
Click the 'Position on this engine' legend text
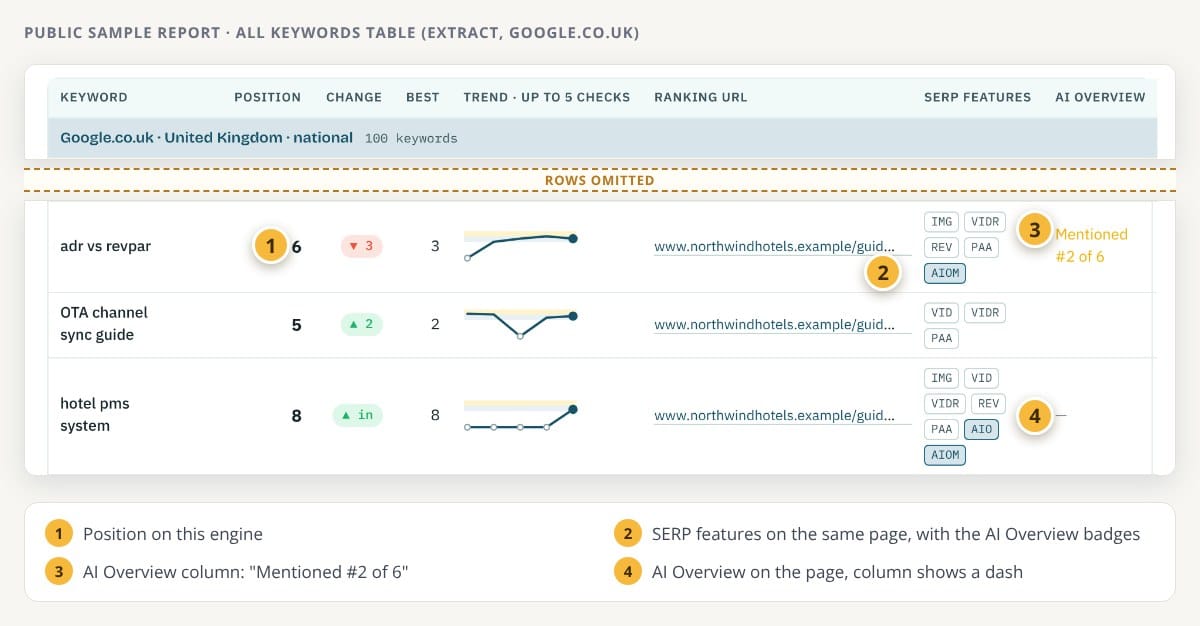tap(172, 534)
